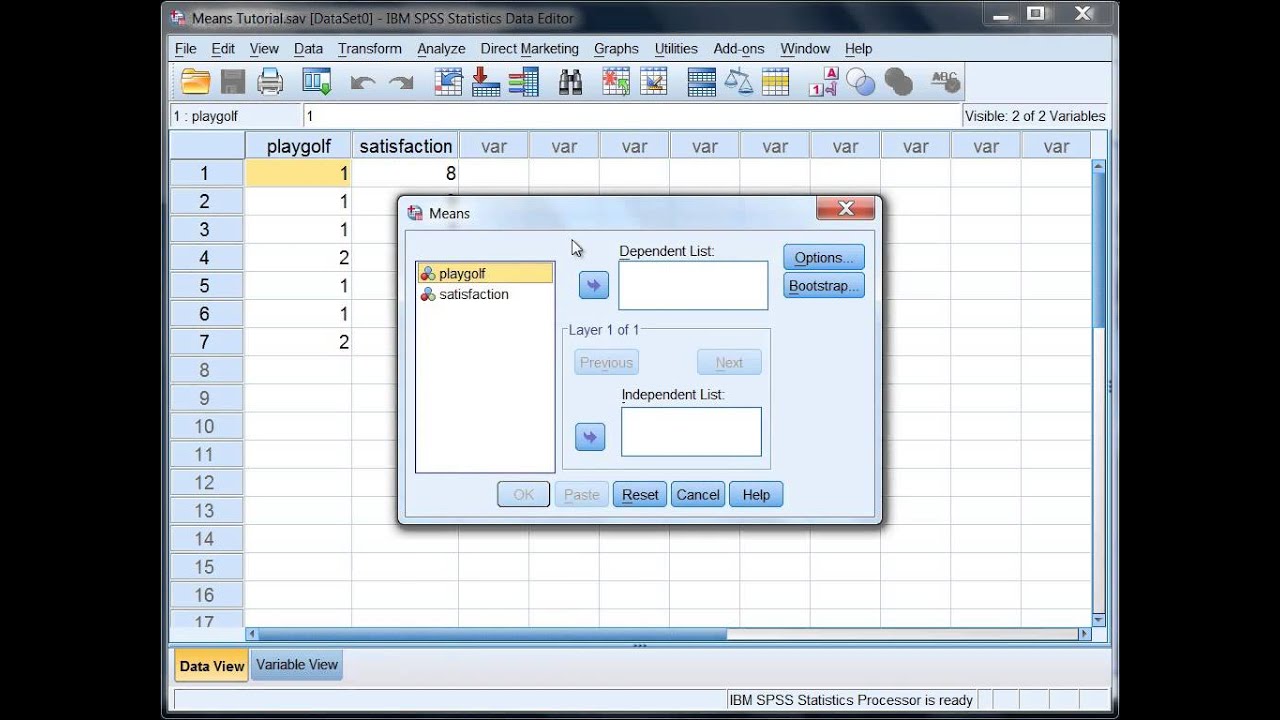
Task: Close the Means dialog
Action: click(846, 208)
